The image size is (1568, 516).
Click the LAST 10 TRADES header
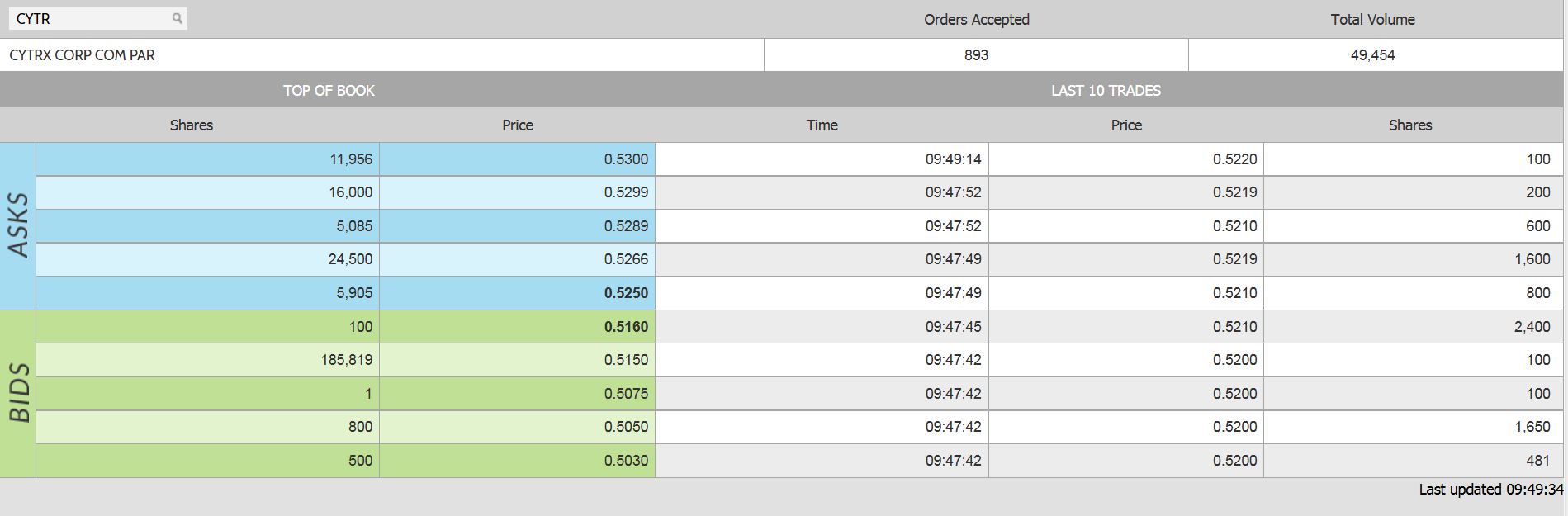[x=1106, y=91]
